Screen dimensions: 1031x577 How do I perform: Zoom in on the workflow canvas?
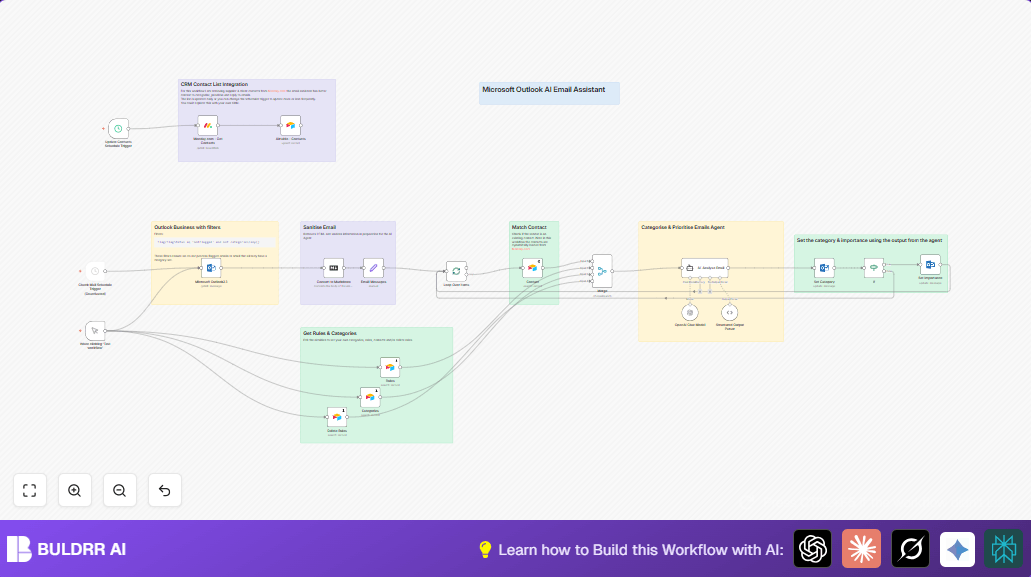click(x=74, y=490)
